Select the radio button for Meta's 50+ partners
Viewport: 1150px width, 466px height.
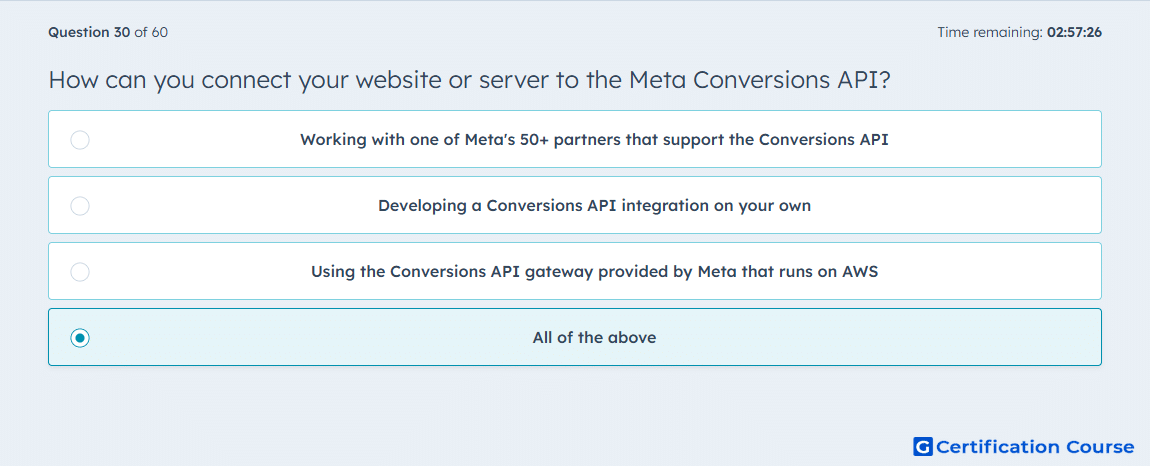click(80, 139)
